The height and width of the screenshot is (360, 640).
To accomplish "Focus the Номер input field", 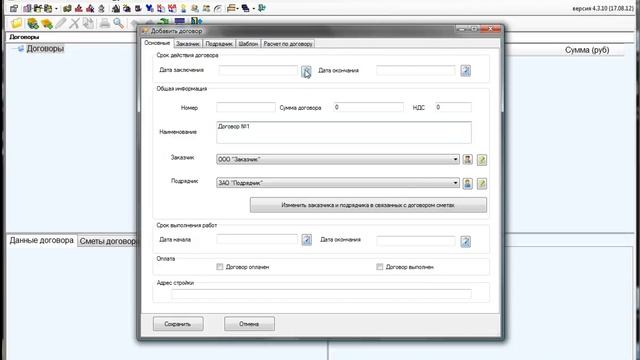I will 246,107.
